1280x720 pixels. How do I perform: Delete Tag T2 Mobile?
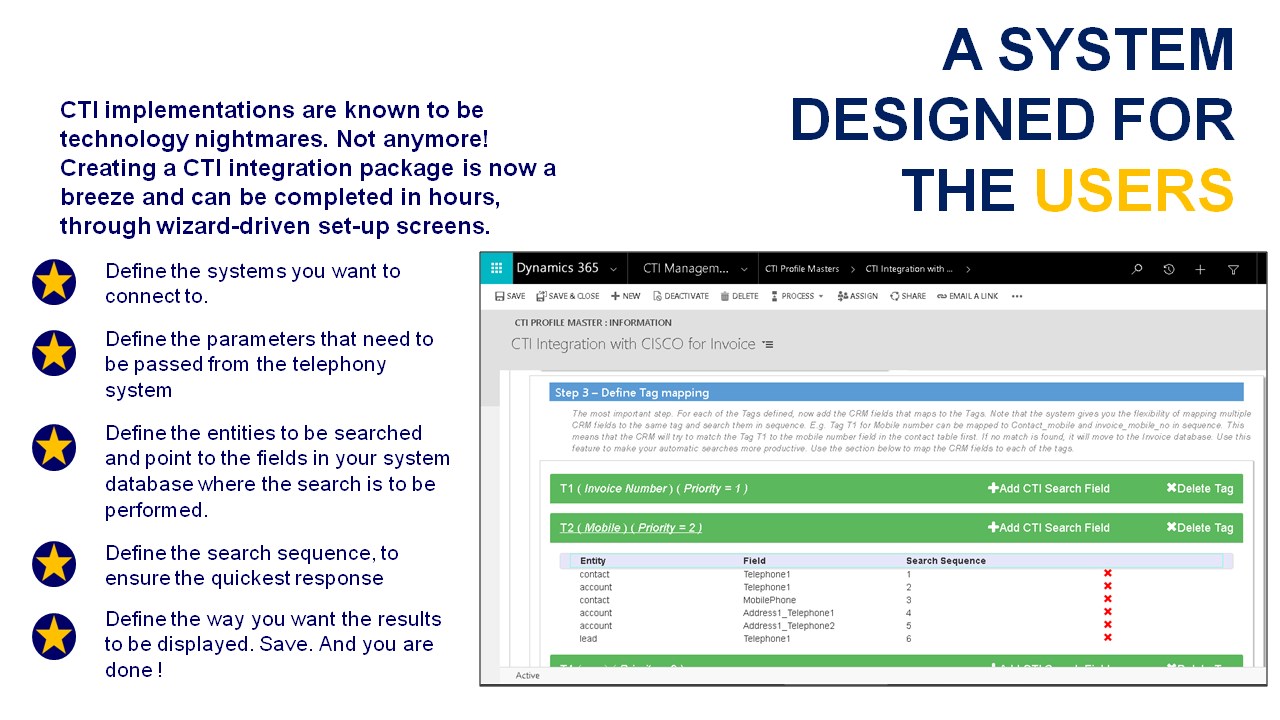1199,528
